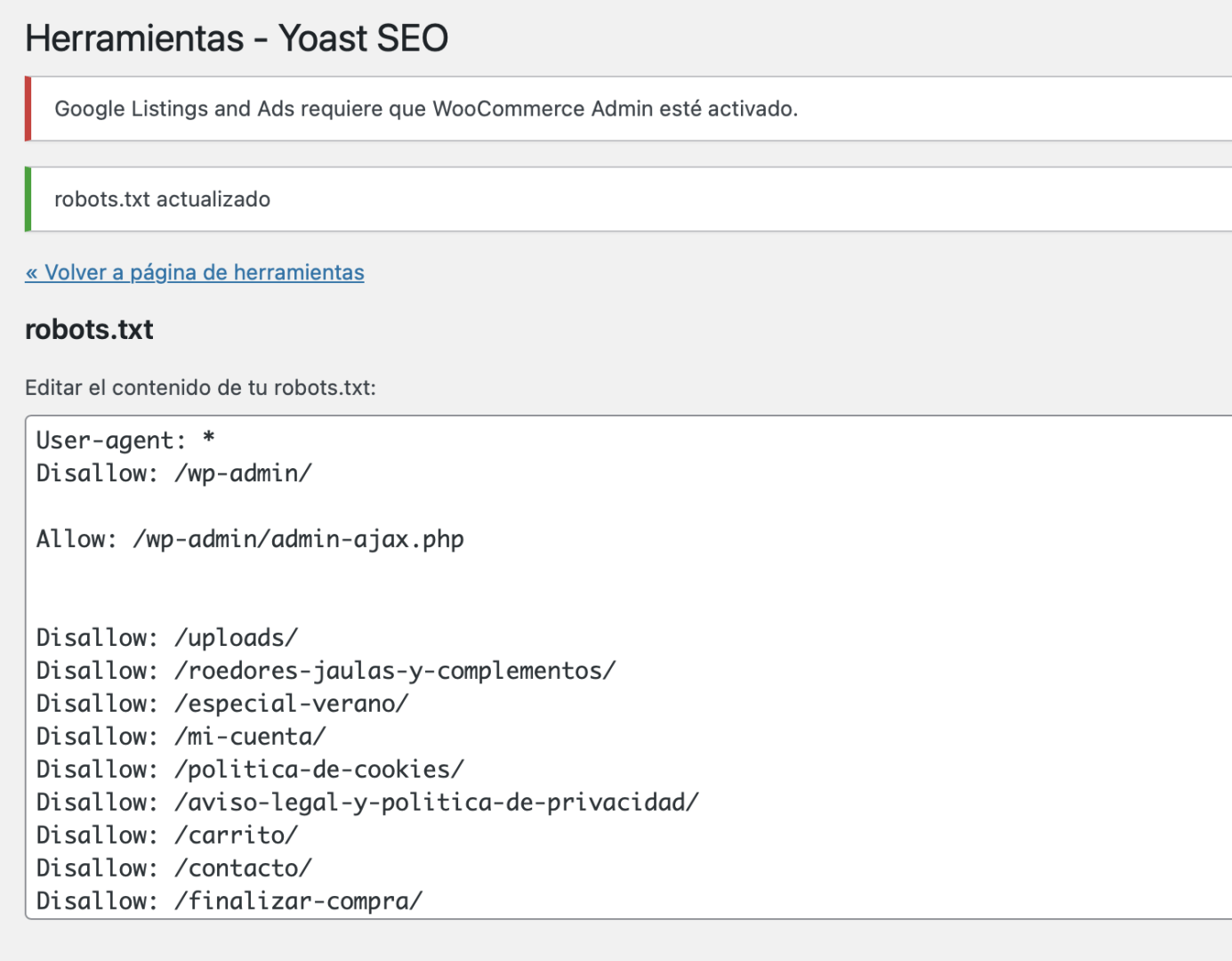
Task: Click the 'Disallow: /contacto/' line
Action: (174, 868)
